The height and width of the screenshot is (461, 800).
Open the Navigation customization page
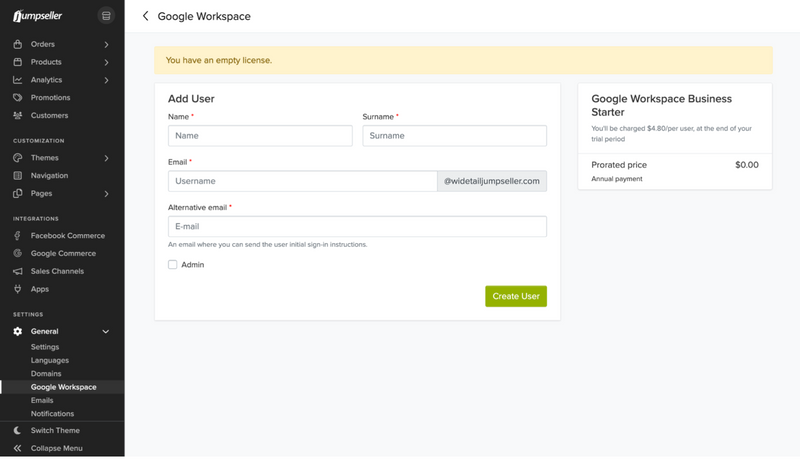(x=49, y=176)
